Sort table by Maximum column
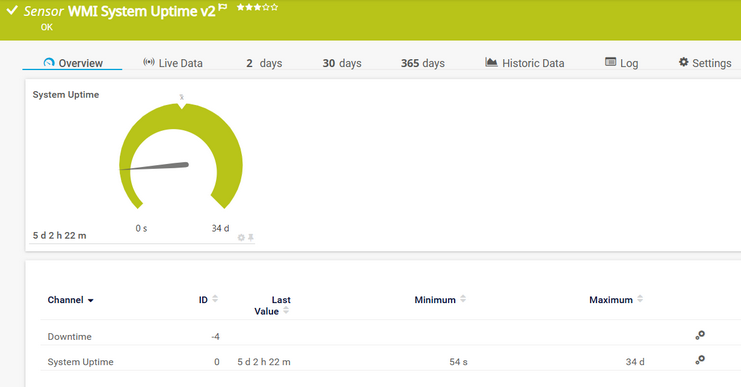741x387 pixels. [x=616, y=300]
